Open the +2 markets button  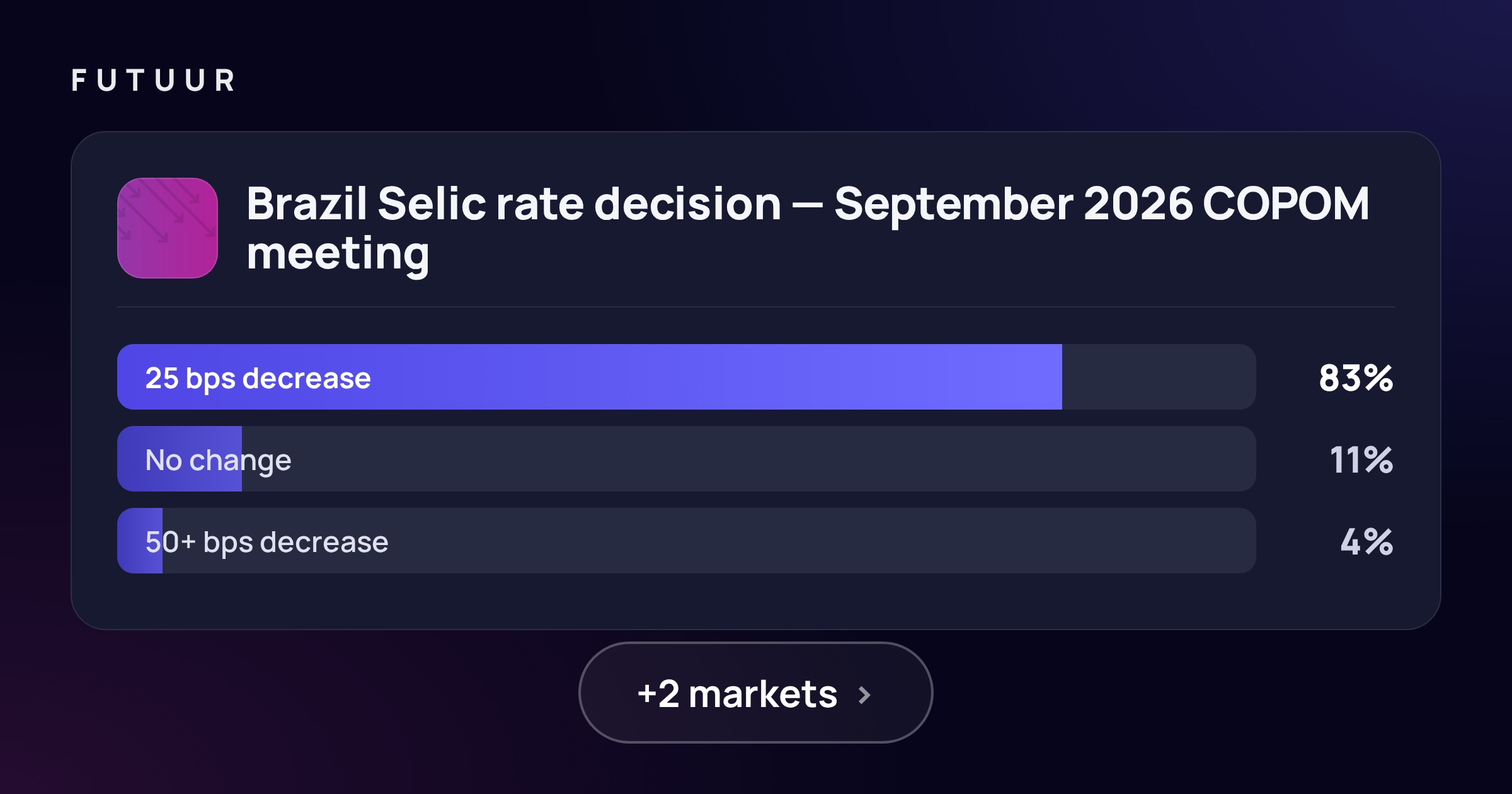pyautogui.click(x=755, y=693)
